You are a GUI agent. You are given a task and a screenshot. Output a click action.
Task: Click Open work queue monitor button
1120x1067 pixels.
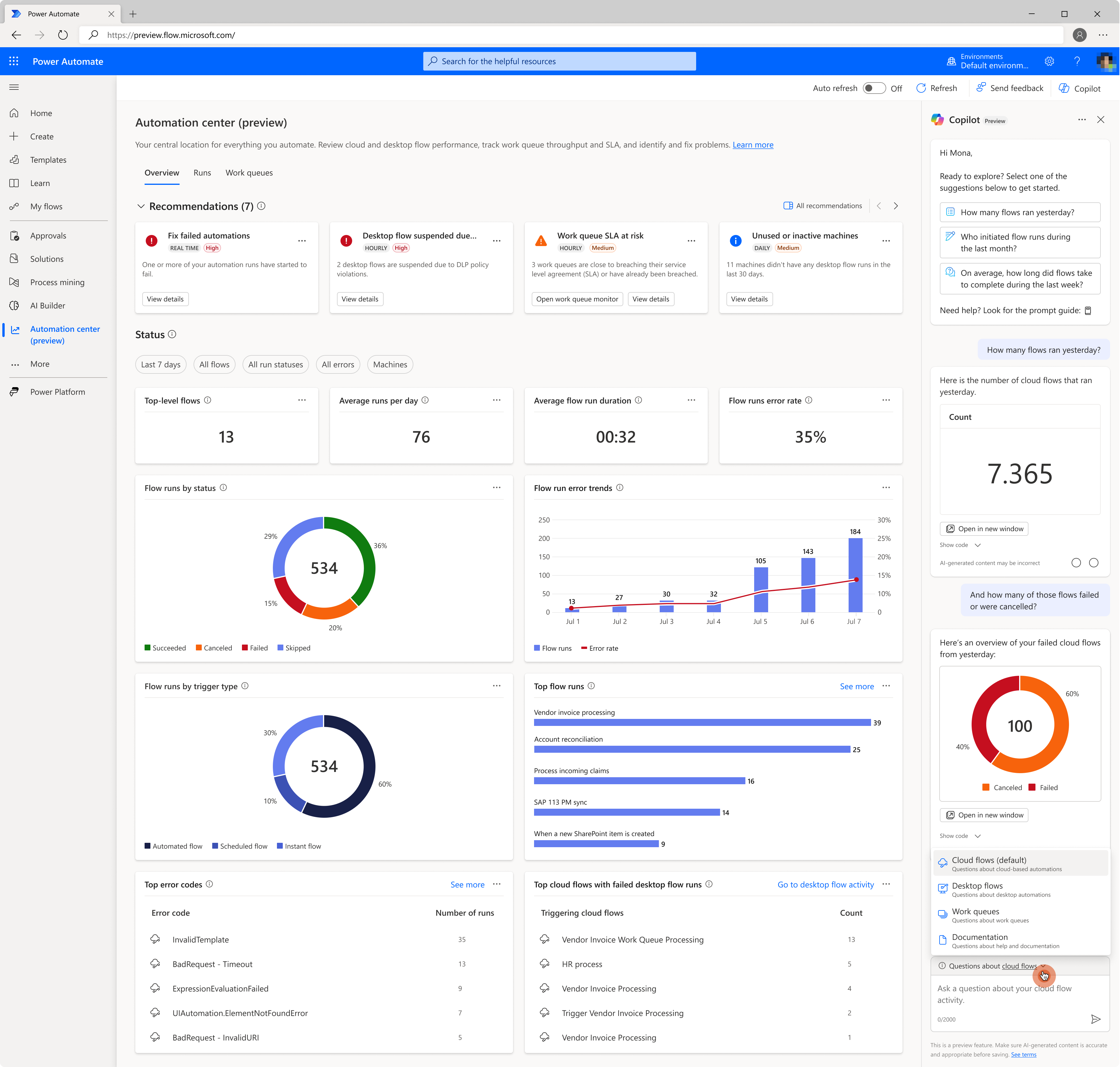tap(577, 299)
